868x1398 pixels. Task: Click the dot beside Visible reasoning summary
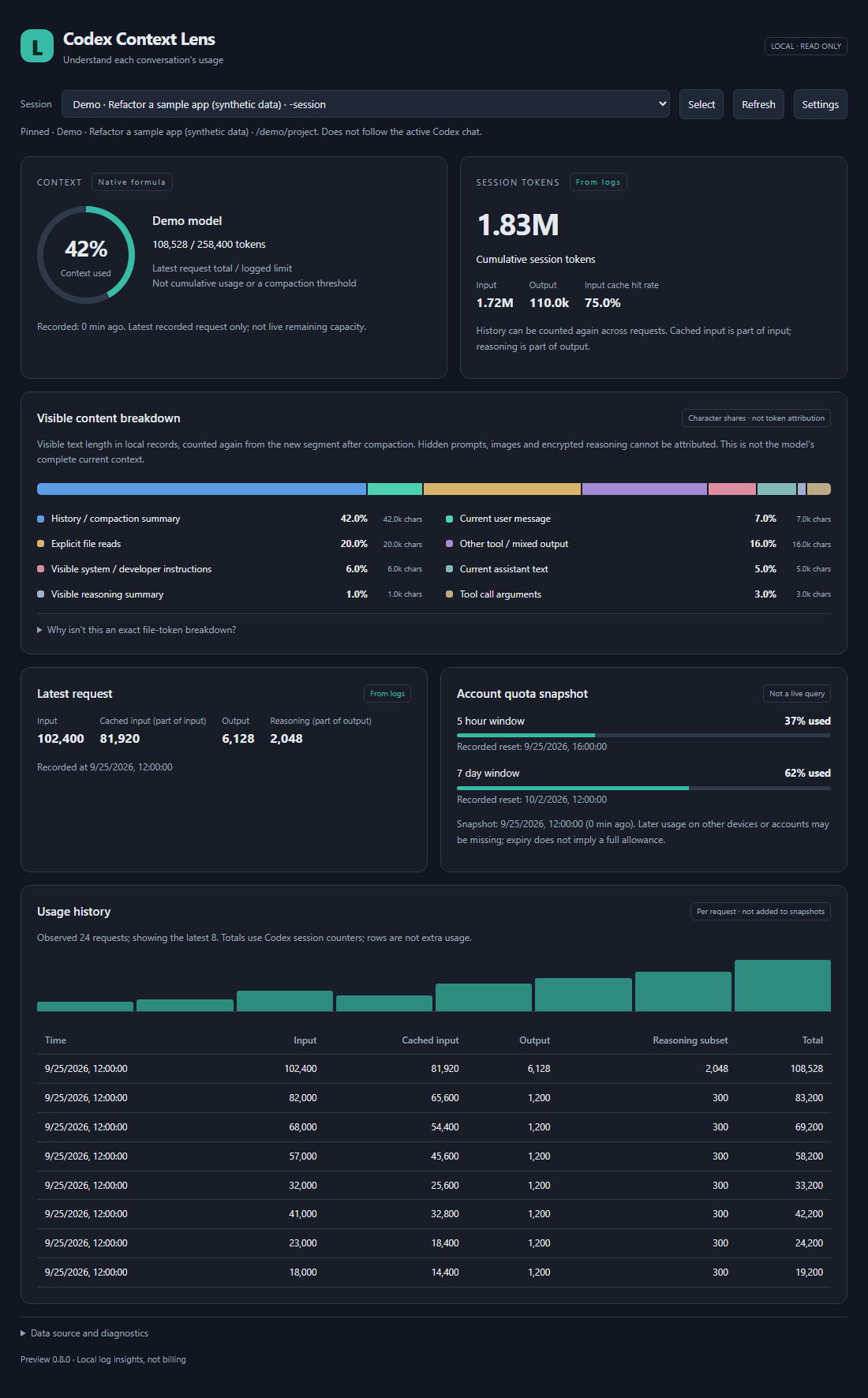[x=40, y=594]
